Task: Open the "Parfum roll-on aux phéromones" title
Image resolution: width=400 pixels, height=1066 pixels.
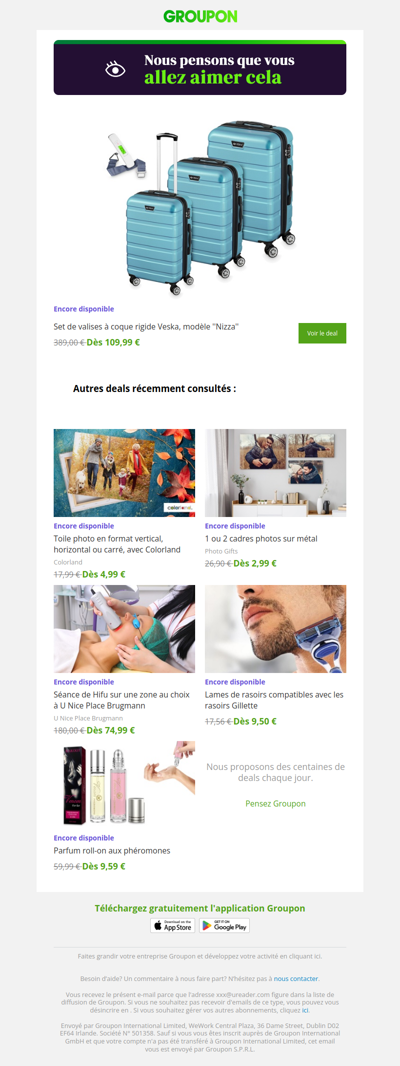Action: (x=112, y=850)
